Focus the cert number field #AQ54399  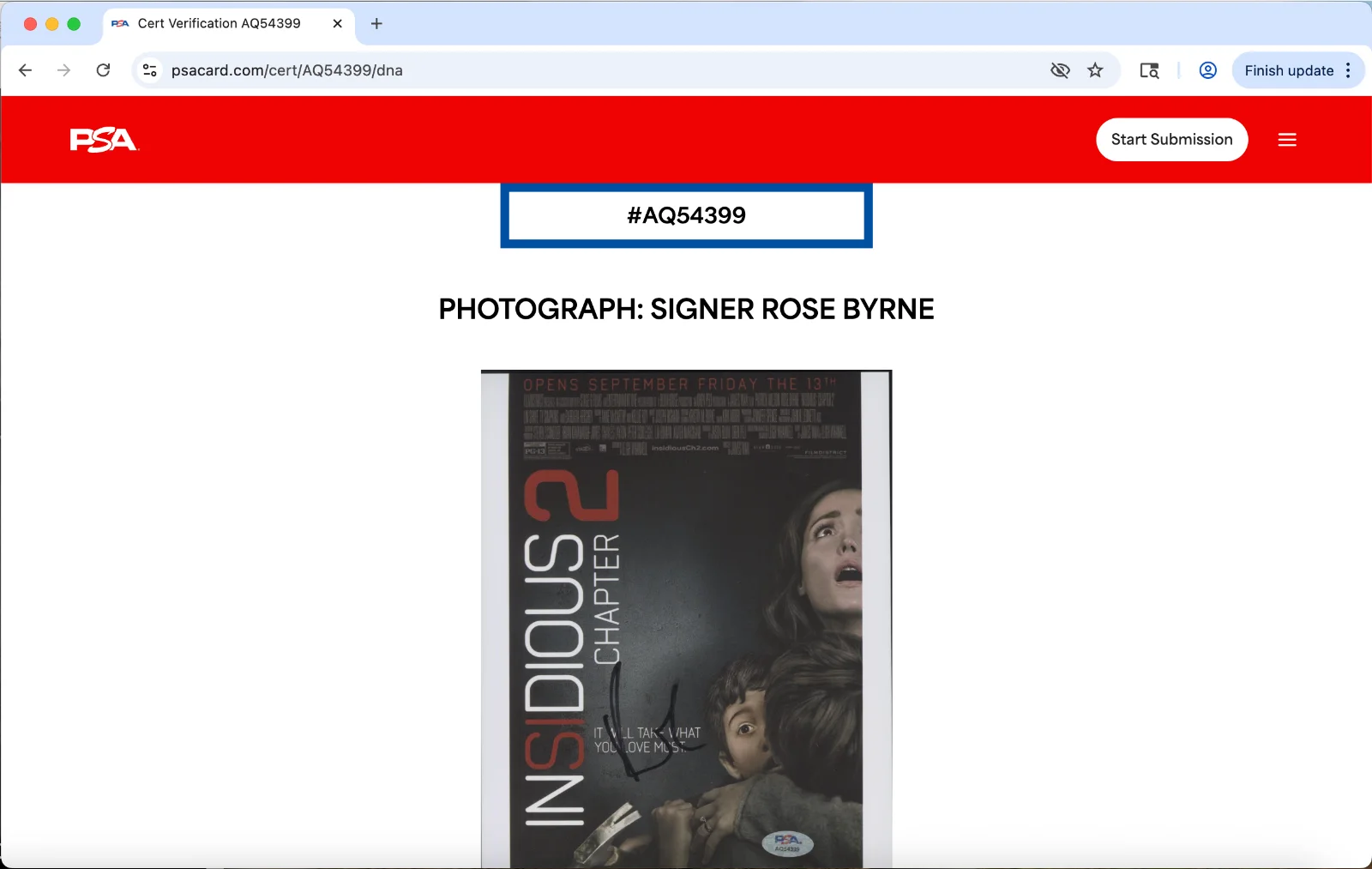(x=686, y=215)
